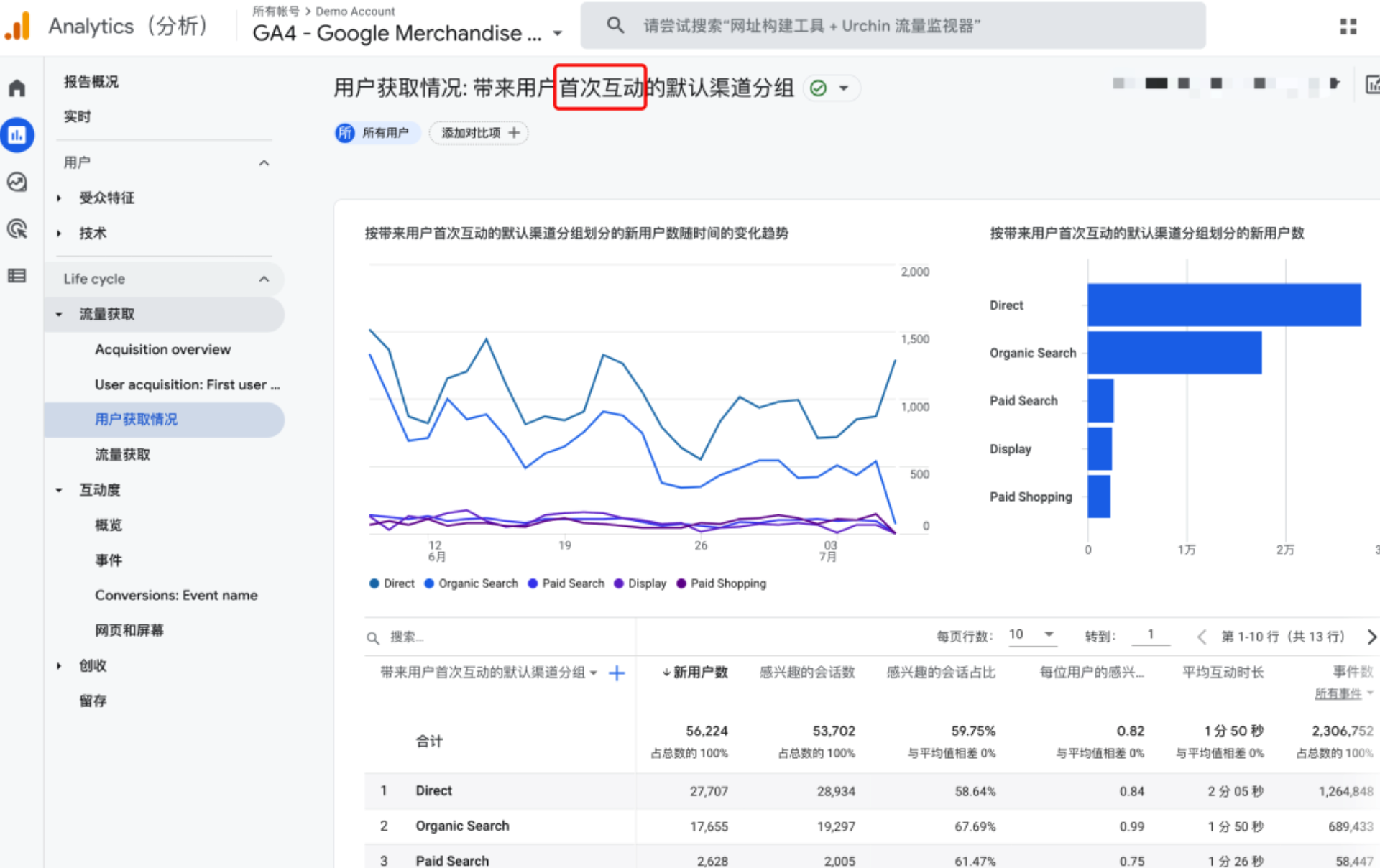The width and height of the screenshot is (1380, 868).
Task: Open the primary dimension dropdown in table header
Action: point(594,673)
